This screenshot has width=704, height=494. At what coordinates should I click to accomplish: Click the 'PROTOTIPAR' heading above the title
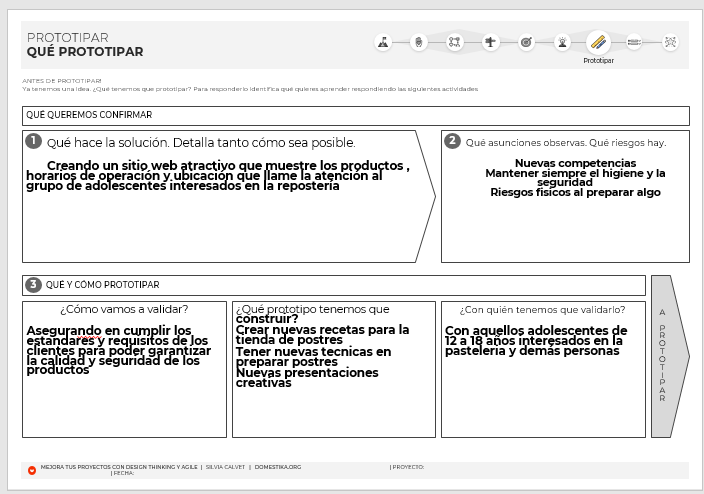click(68, 37)
